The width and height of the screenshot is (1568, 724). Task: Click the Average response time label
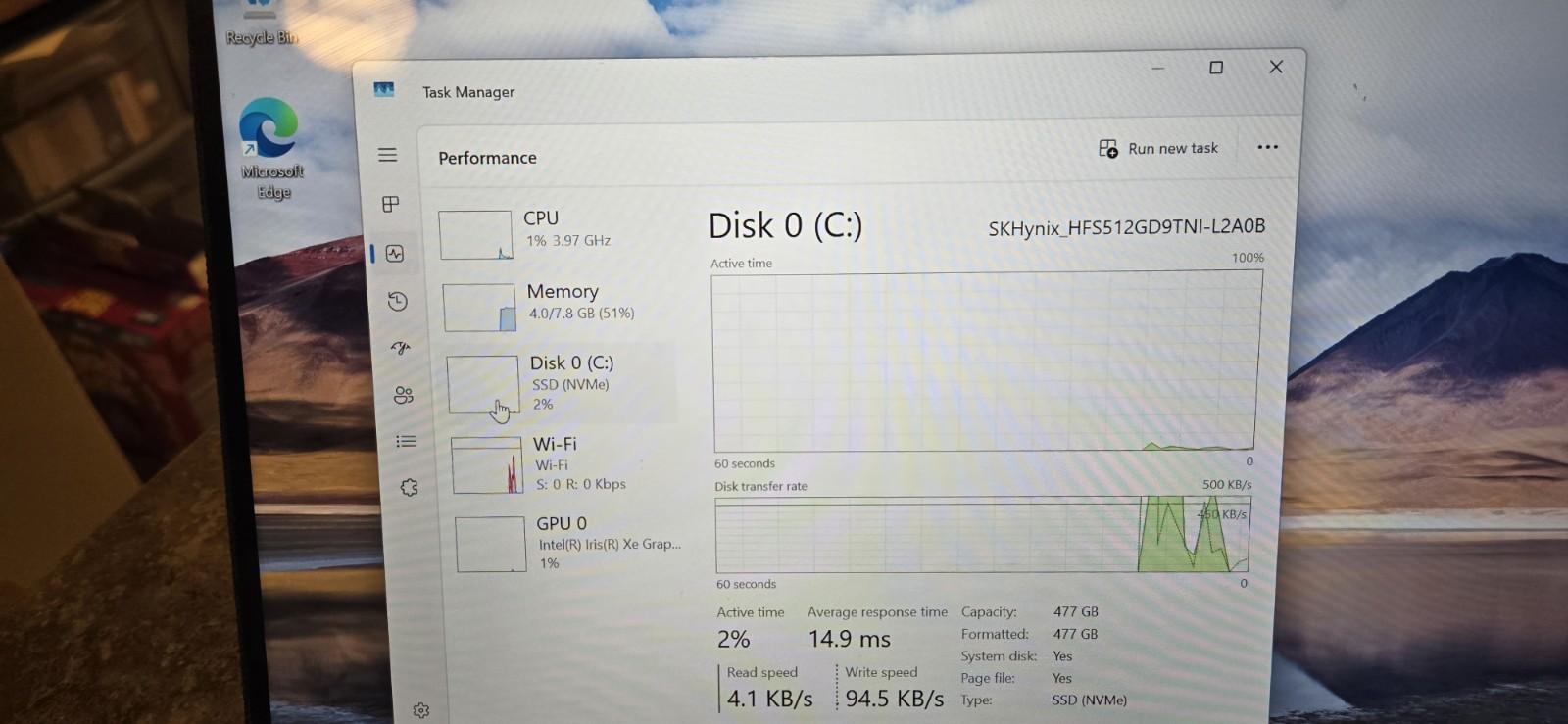(x=877, y=612)
